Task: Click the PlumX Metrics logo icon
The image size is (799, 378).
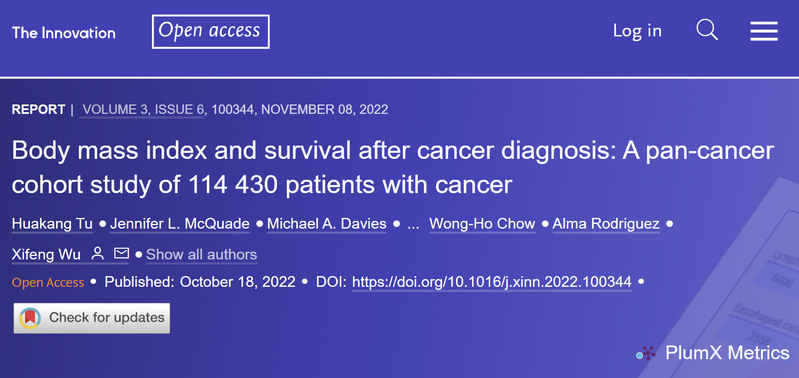Action: (646, 353)
